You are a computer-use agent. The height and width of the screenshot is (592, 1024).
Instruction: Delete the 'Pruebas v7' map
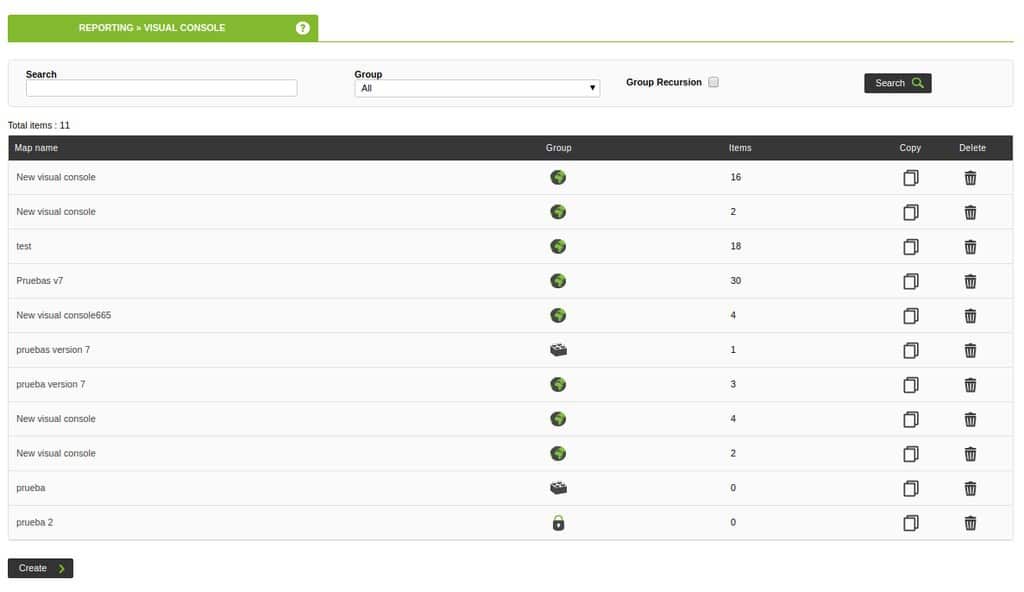[x=970, y=282]
